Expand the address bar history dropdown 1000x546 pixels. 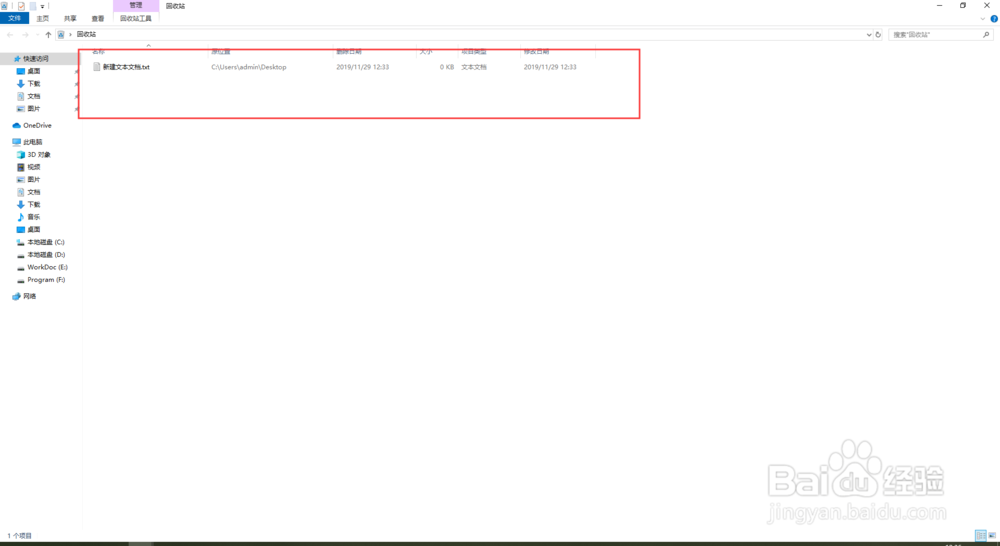click(869, 34)
